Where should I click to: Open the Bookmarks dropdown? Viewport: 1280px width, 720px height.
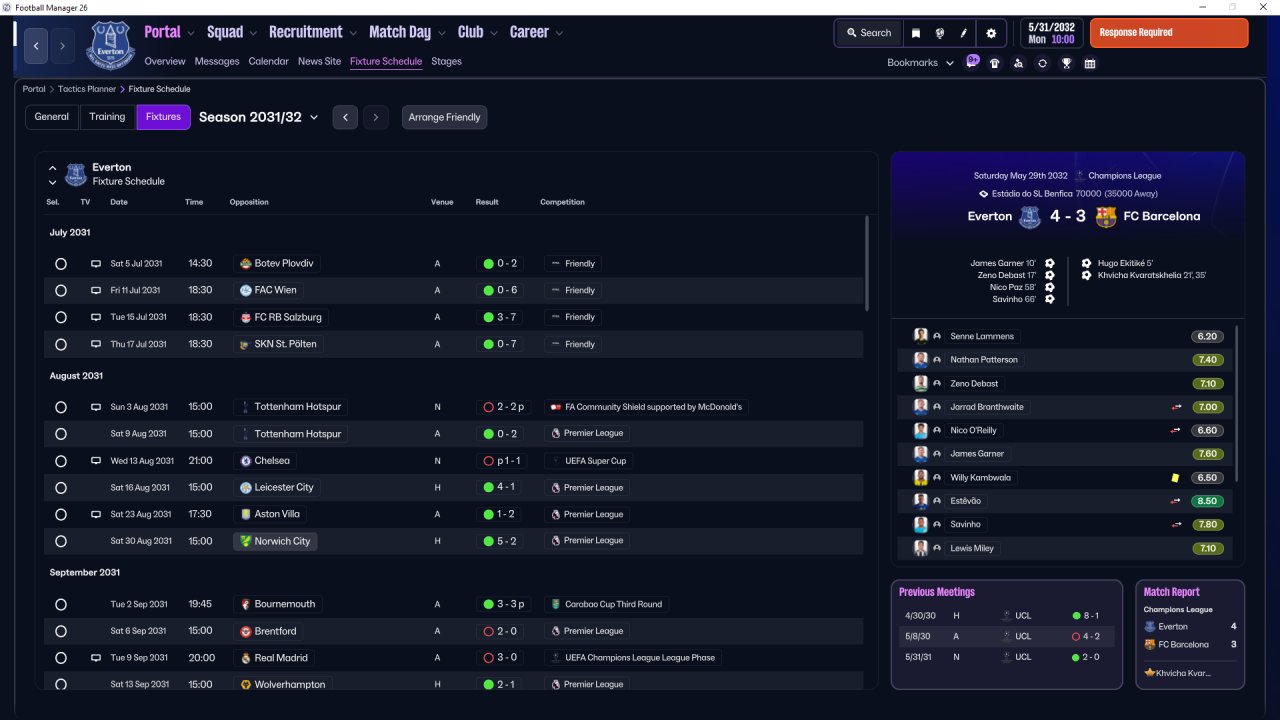(919, 63)
